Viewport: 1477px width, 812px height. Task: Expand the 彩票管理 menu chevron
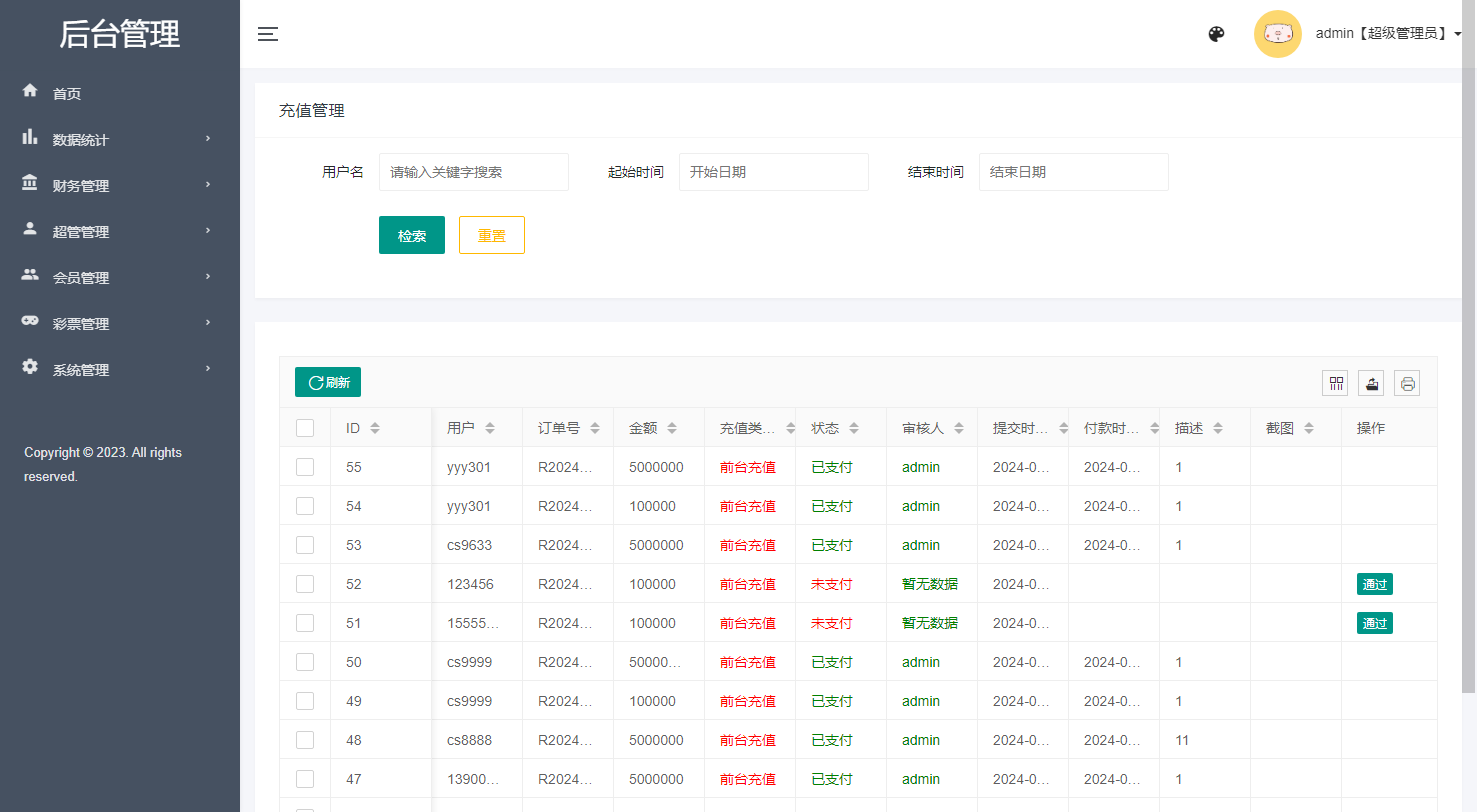(208, 323)
